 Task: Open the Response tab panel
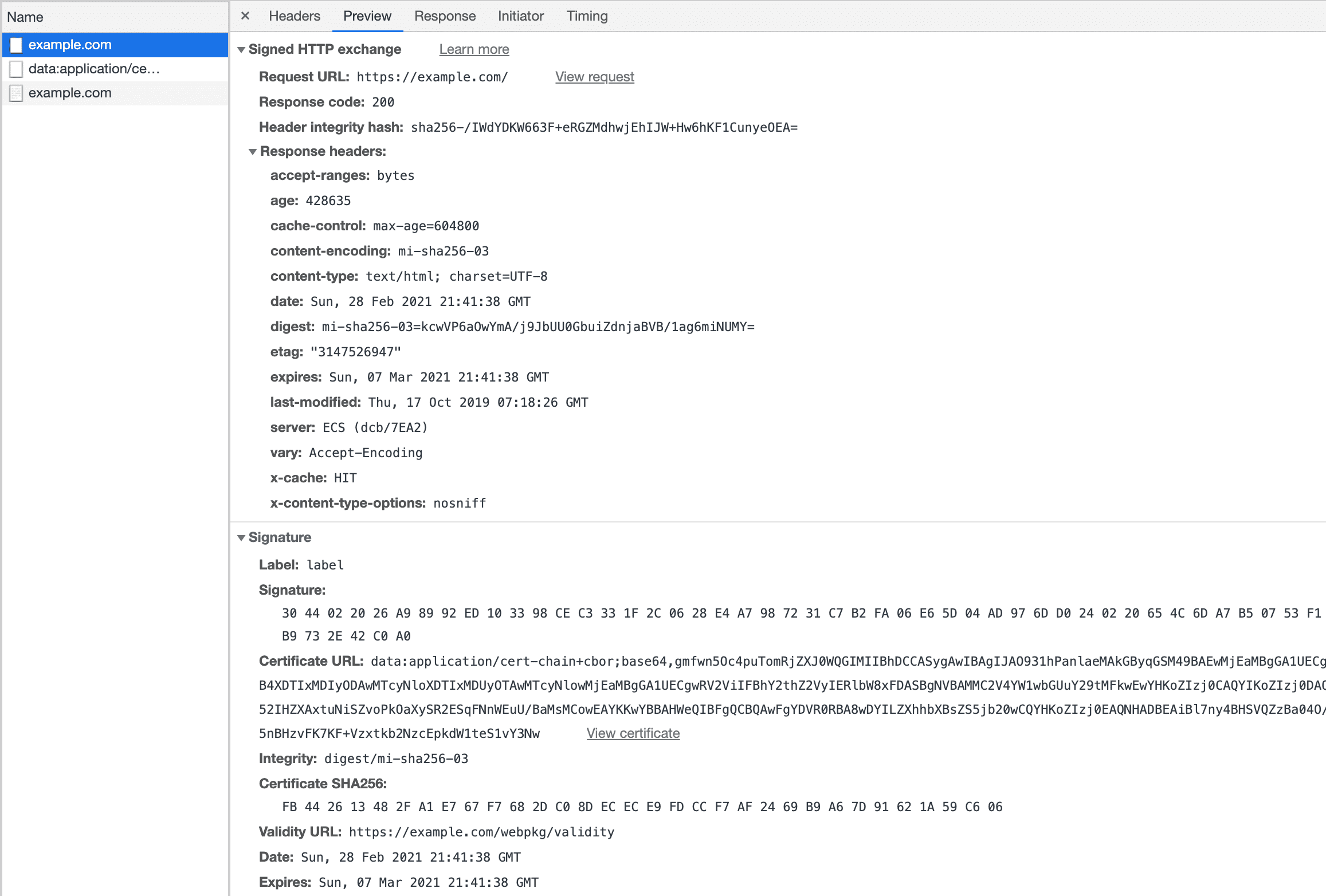(x=444, y=16)
